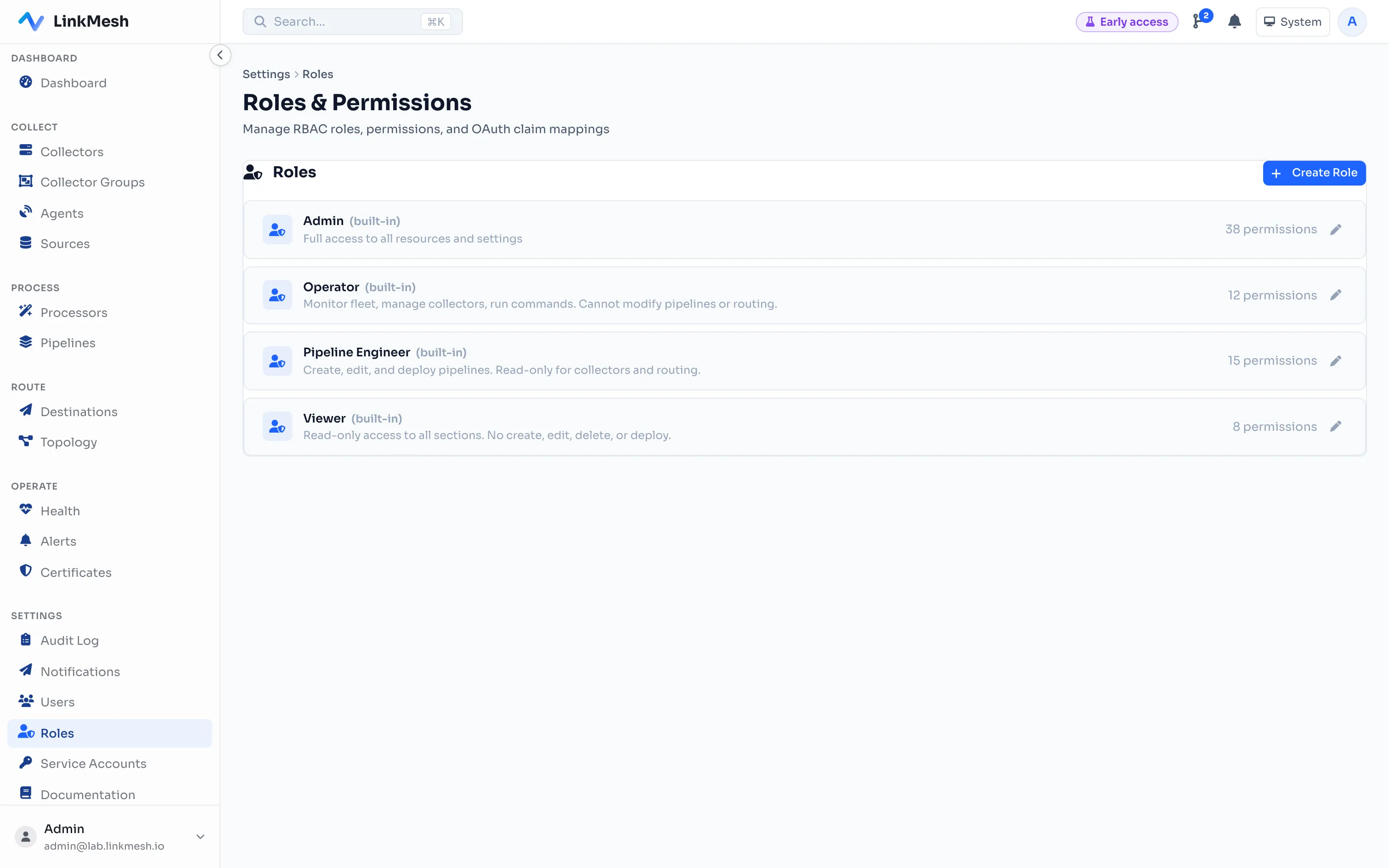The image size is (1389, 868).
Task: Go to Collector Groups
Action: (110, 182)
